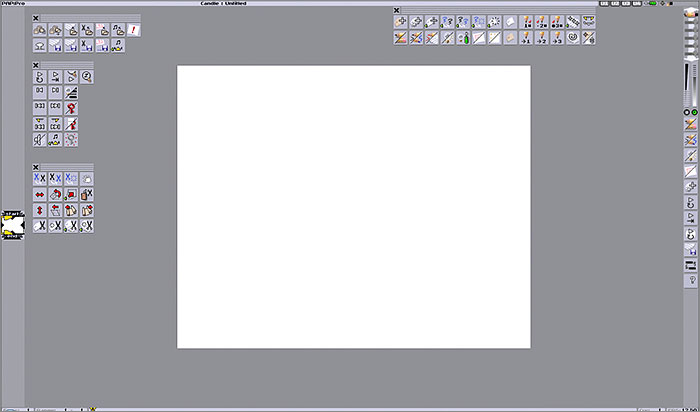700x412 pixels.
Task: Click the red exclamation mark icon
Action: [133, 31]
